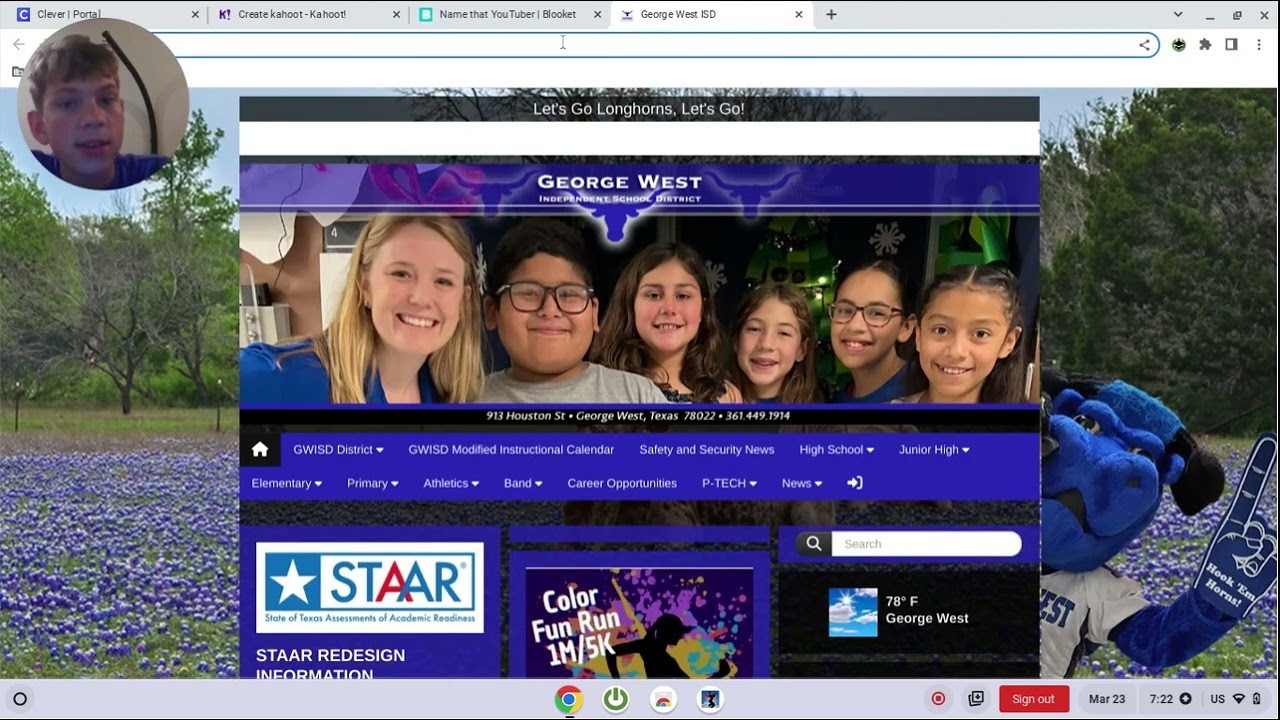Expand the Band dropdown
The height and width of the screenshot is (720, 1280).
click(523, 483)
